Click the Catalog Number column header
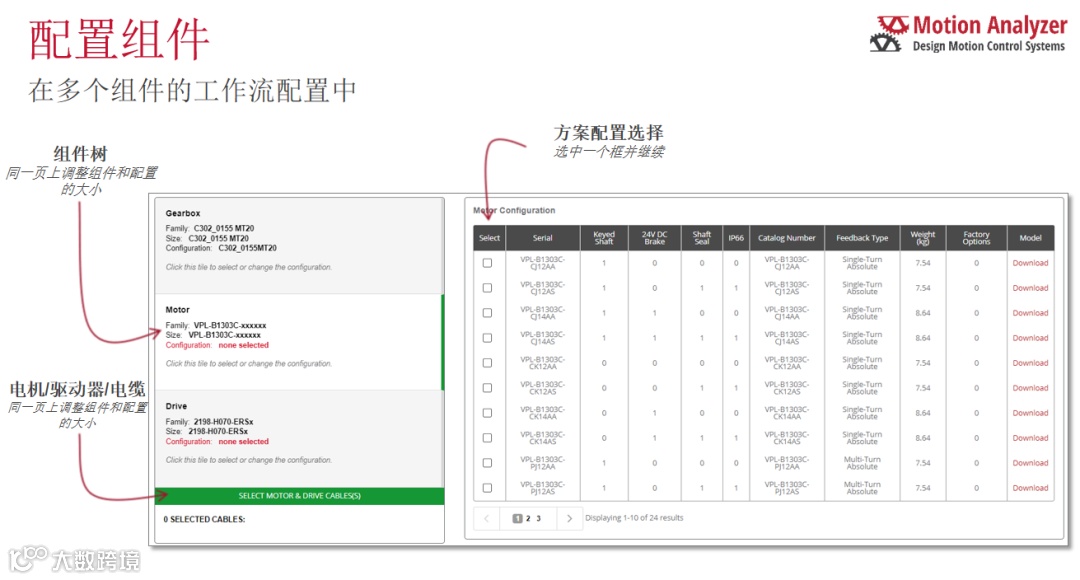The height and width of the screenshot is (580, 1080). (787, 238)
